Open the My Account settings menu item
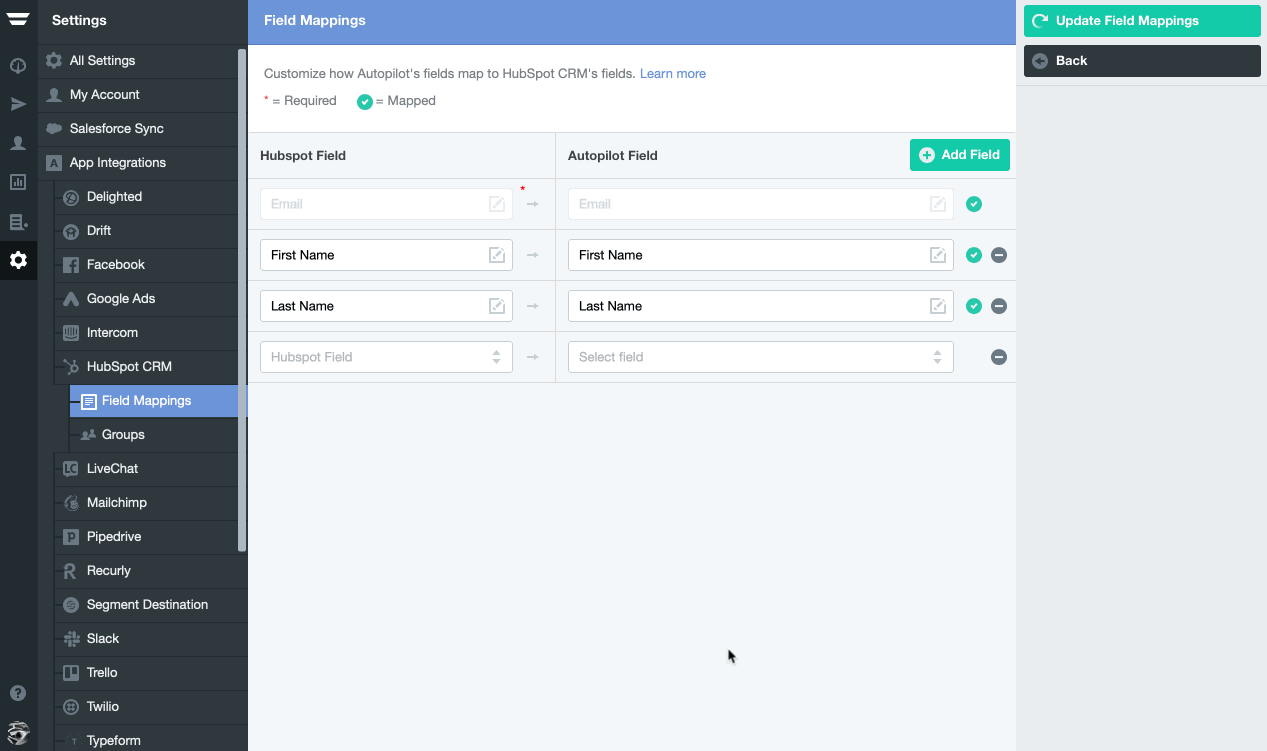The height and width of the screenshot is (751, 1267). 103,94
